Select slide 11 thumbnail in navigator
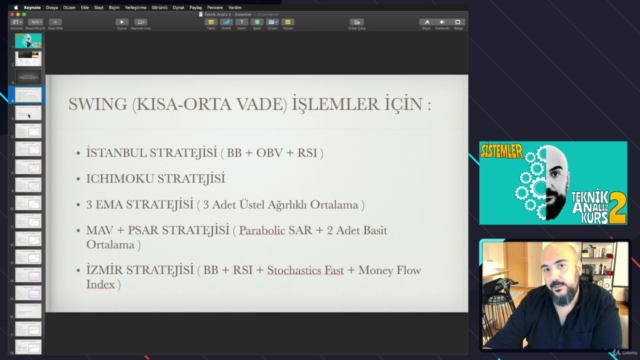 click(28, 220)
